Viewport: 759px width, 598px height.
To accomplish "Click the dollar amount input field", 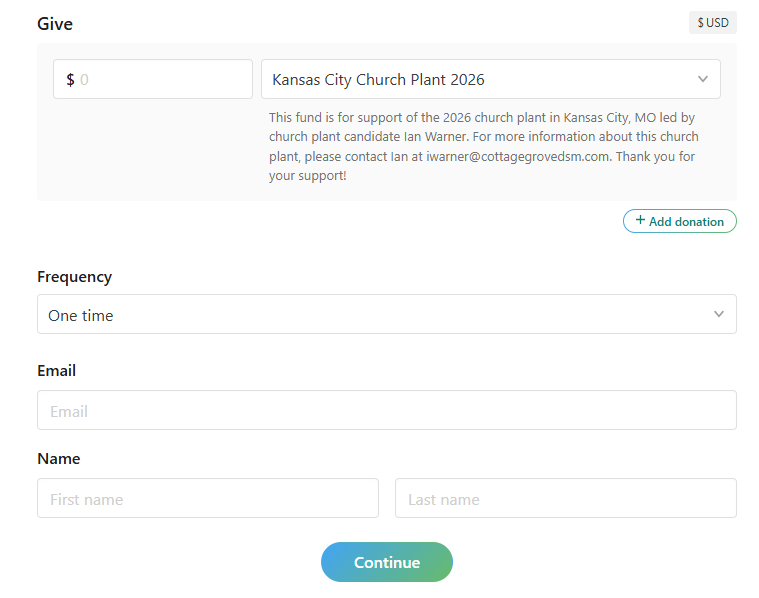I will tap(160, 80).
